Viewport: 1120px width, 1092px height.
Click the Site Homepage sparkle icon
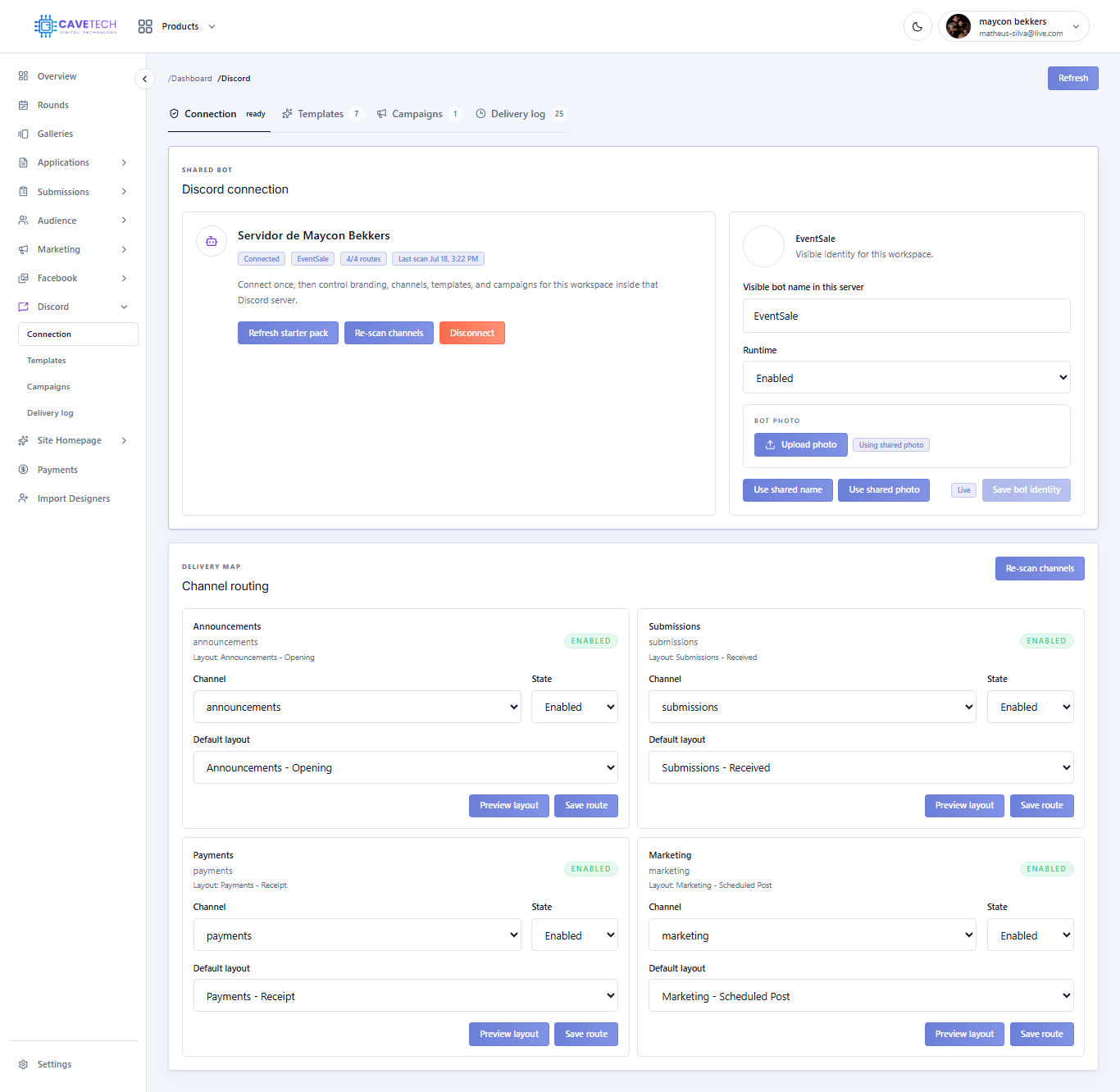(x=23, y=440)
